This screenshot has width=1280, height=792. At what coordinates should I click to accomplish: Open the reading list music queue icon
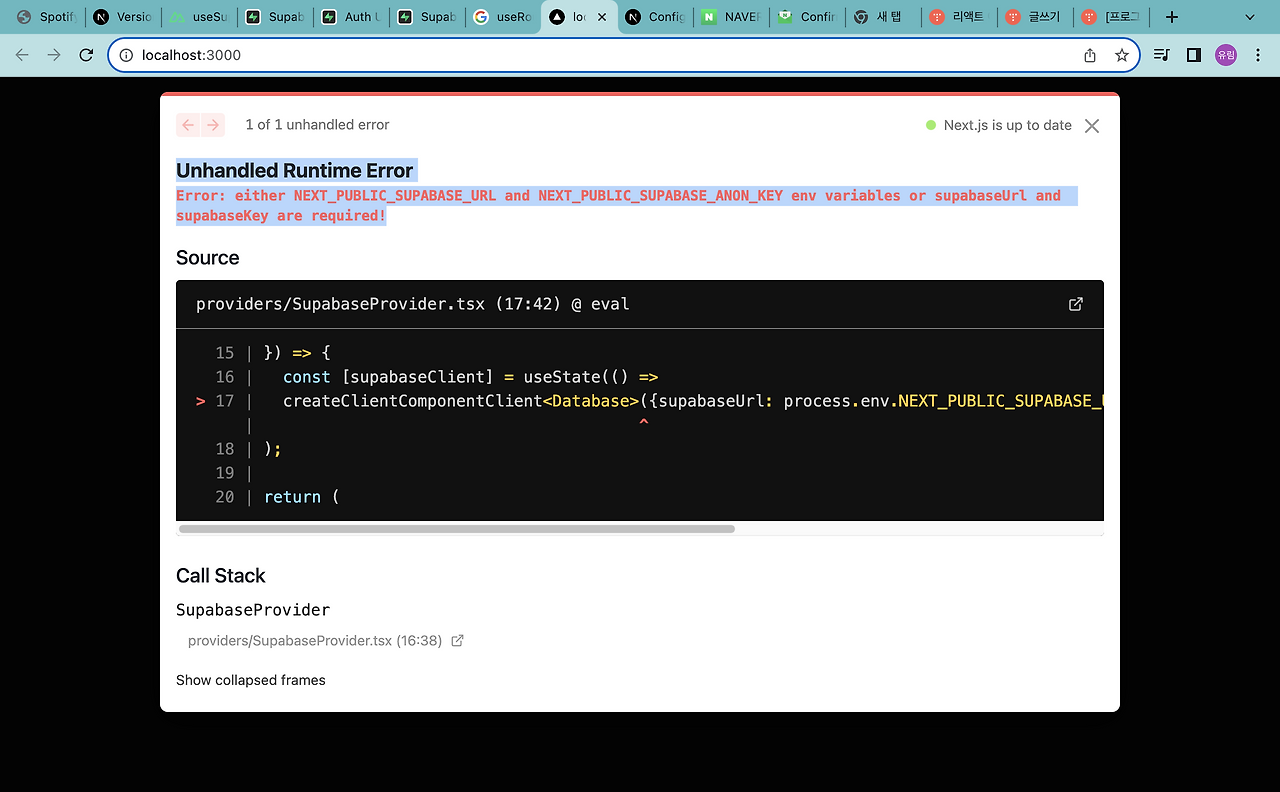click(1161, 55)
